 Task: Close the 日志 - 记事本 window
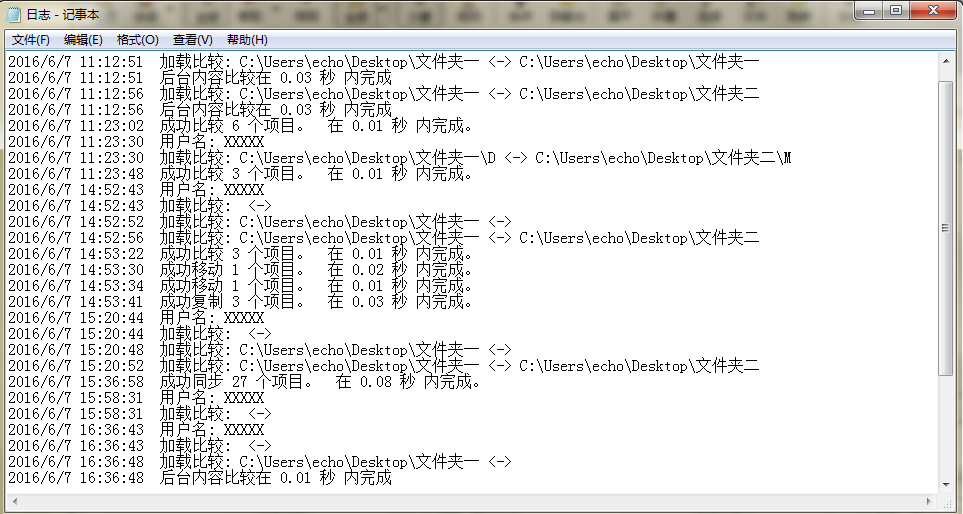(x=934, y=10)
